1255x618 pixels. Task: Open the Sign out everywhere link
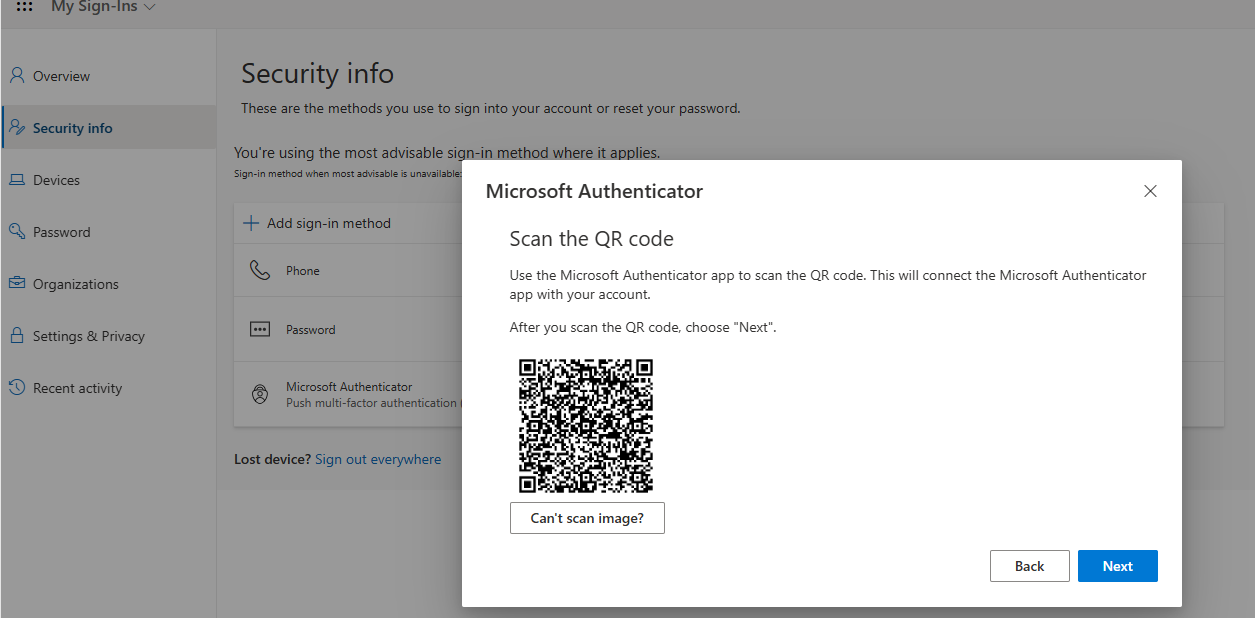tap(378, 458)
